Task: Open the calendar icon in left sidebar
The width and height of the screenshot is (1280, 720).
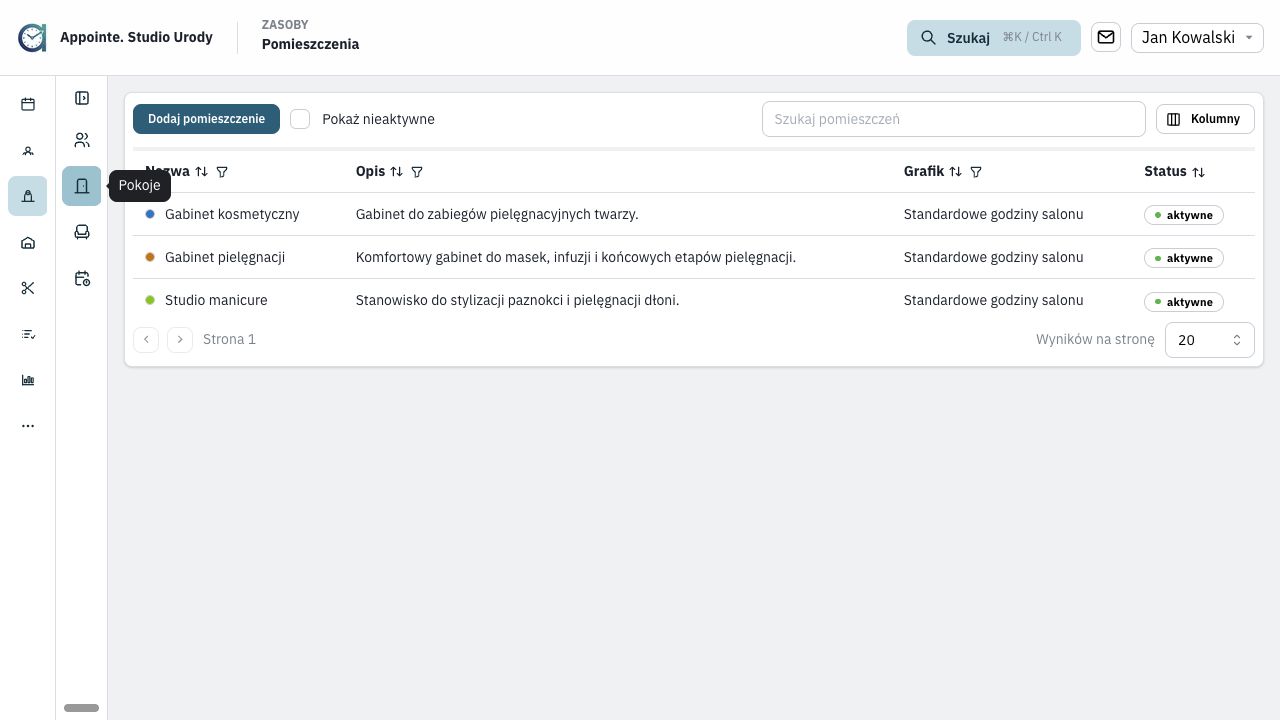Action: (x=28, y=104)
